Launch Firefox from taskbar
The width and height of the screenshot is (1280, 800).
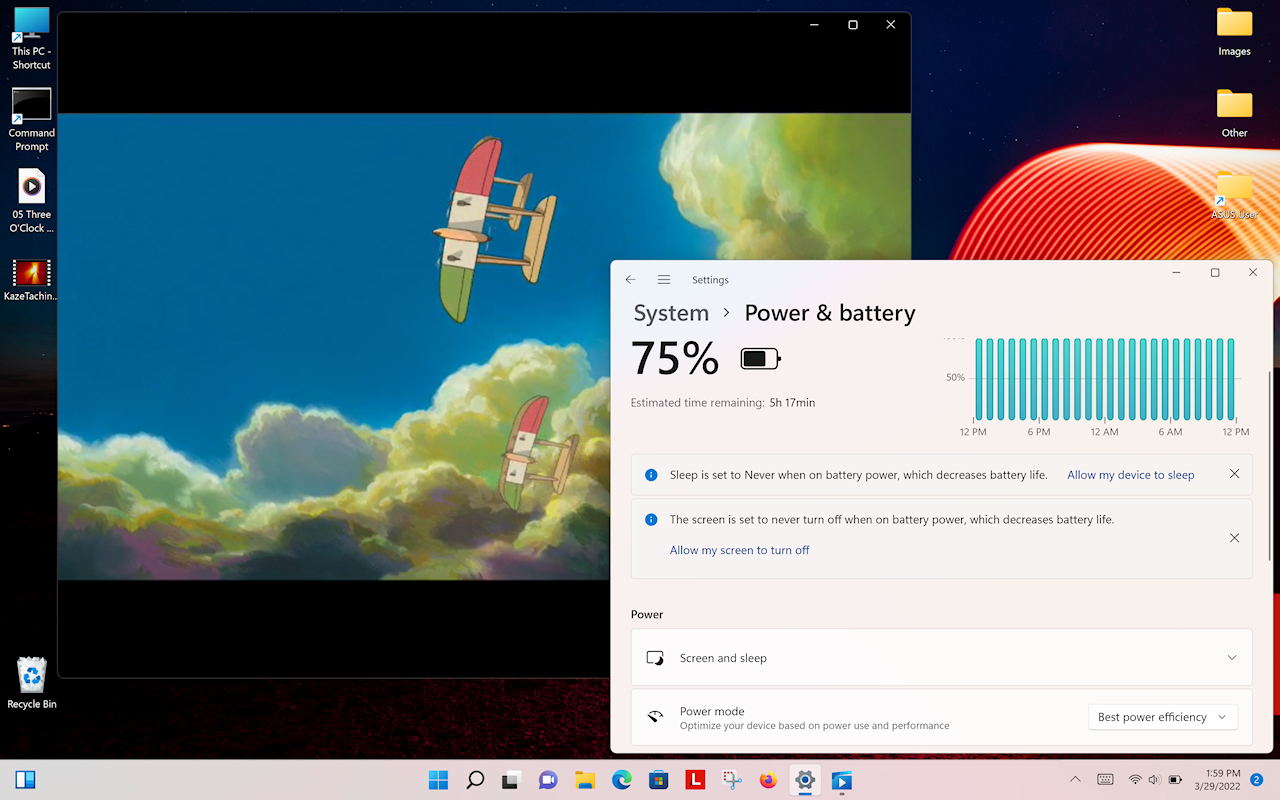768,780
